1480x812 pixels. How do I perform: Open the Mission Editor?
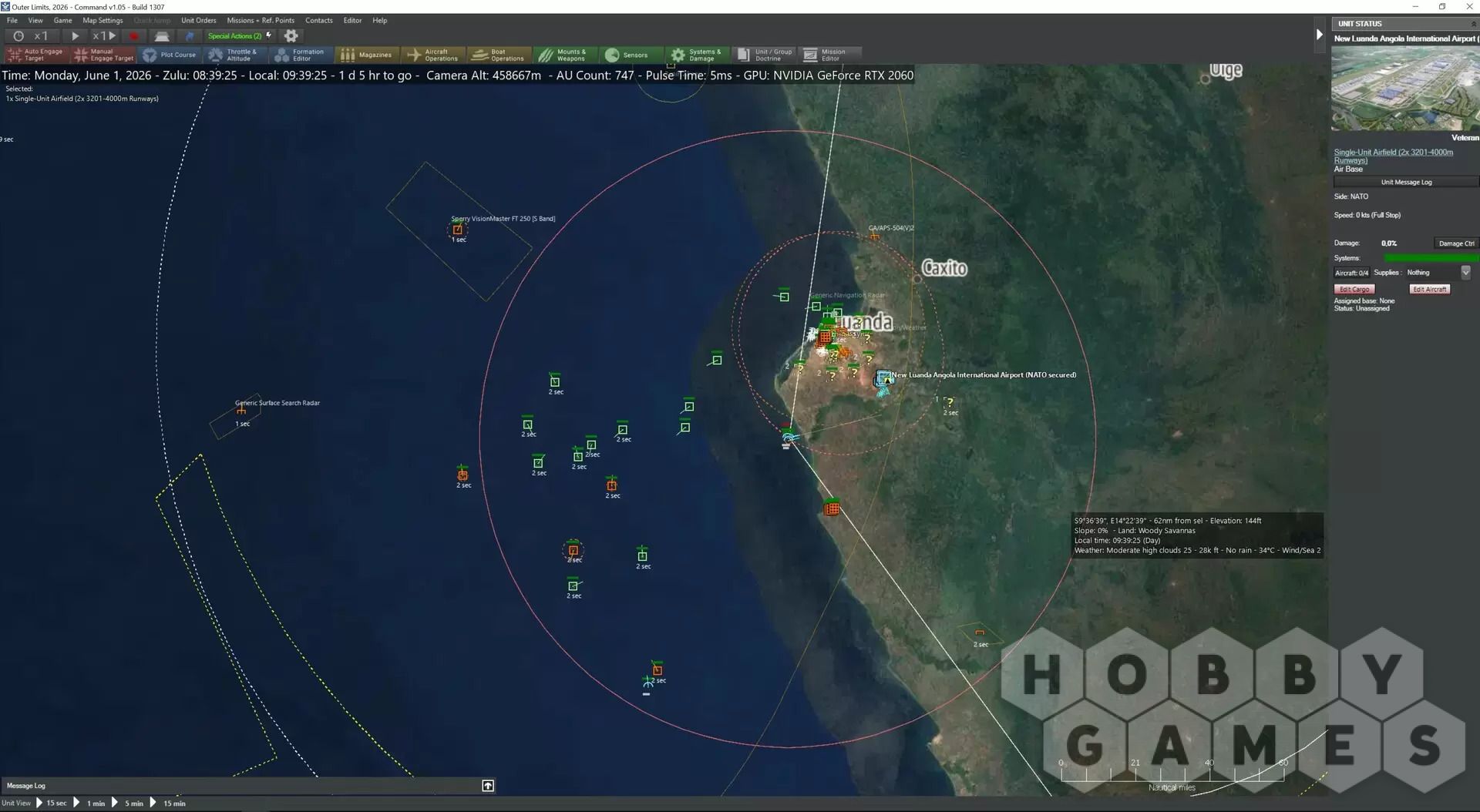click(829, 55)
